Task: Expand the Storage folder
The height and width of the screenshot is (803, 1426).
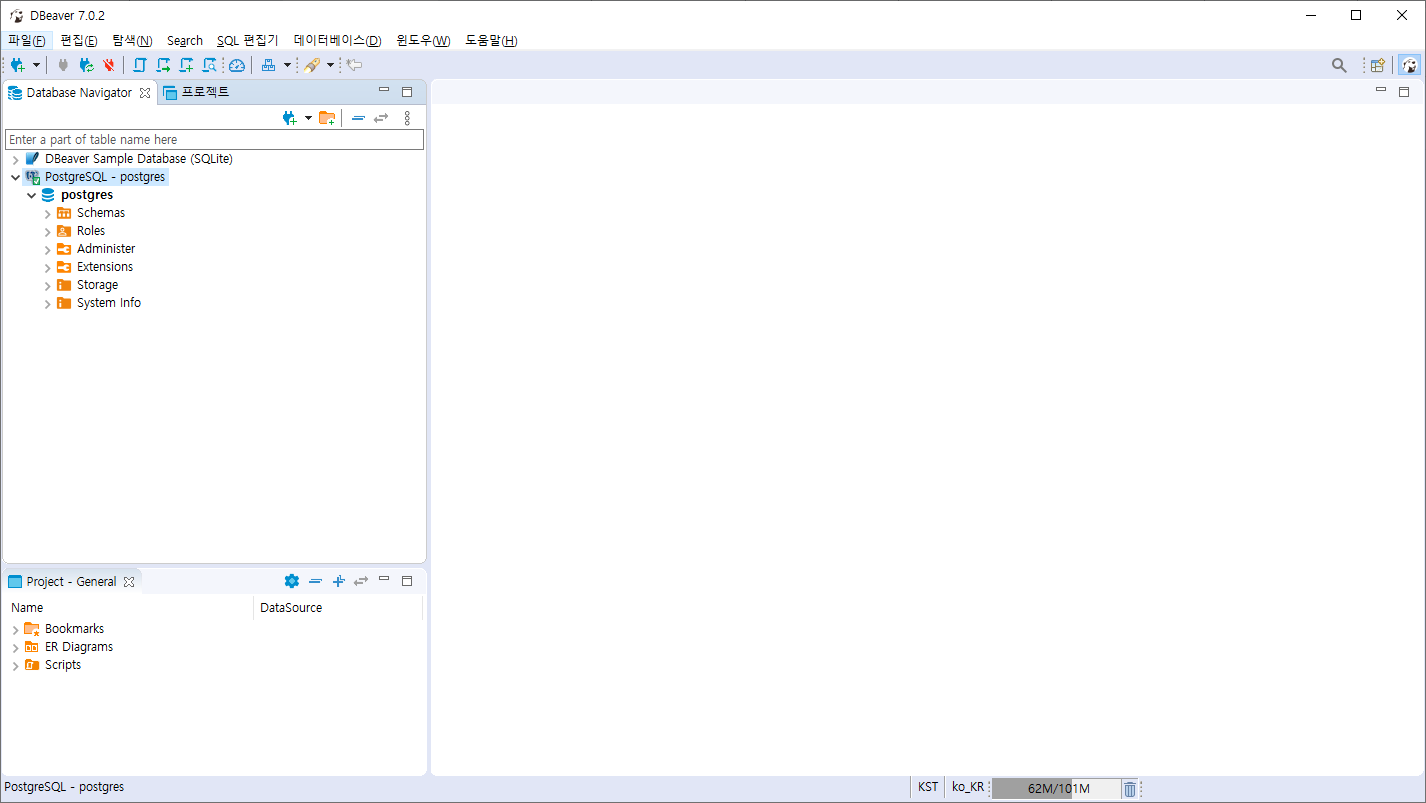Action: (47, 286)
